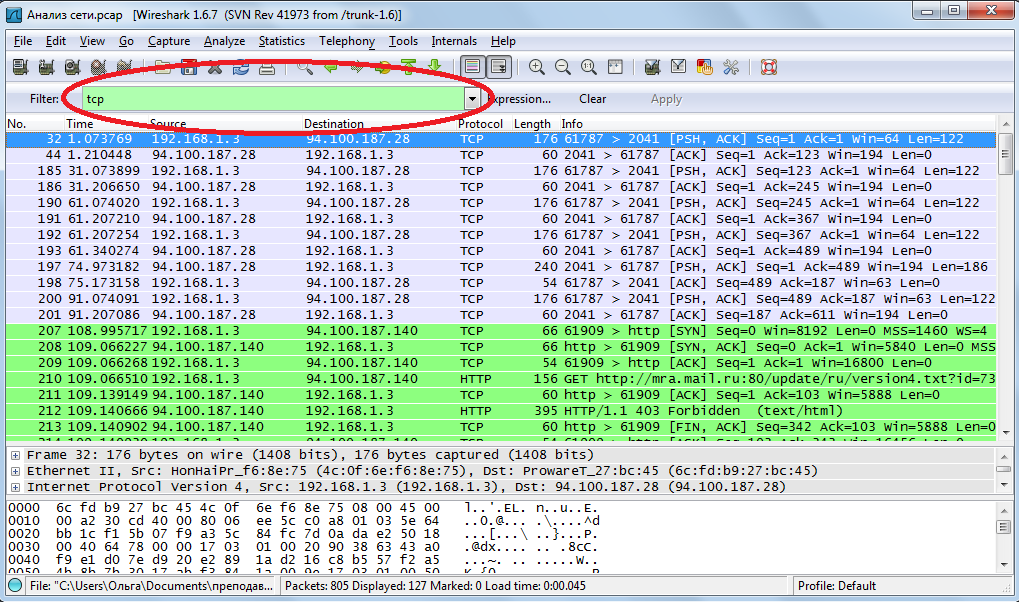
Task: Select packet 207 SYN row
Action: coord(501,331)
